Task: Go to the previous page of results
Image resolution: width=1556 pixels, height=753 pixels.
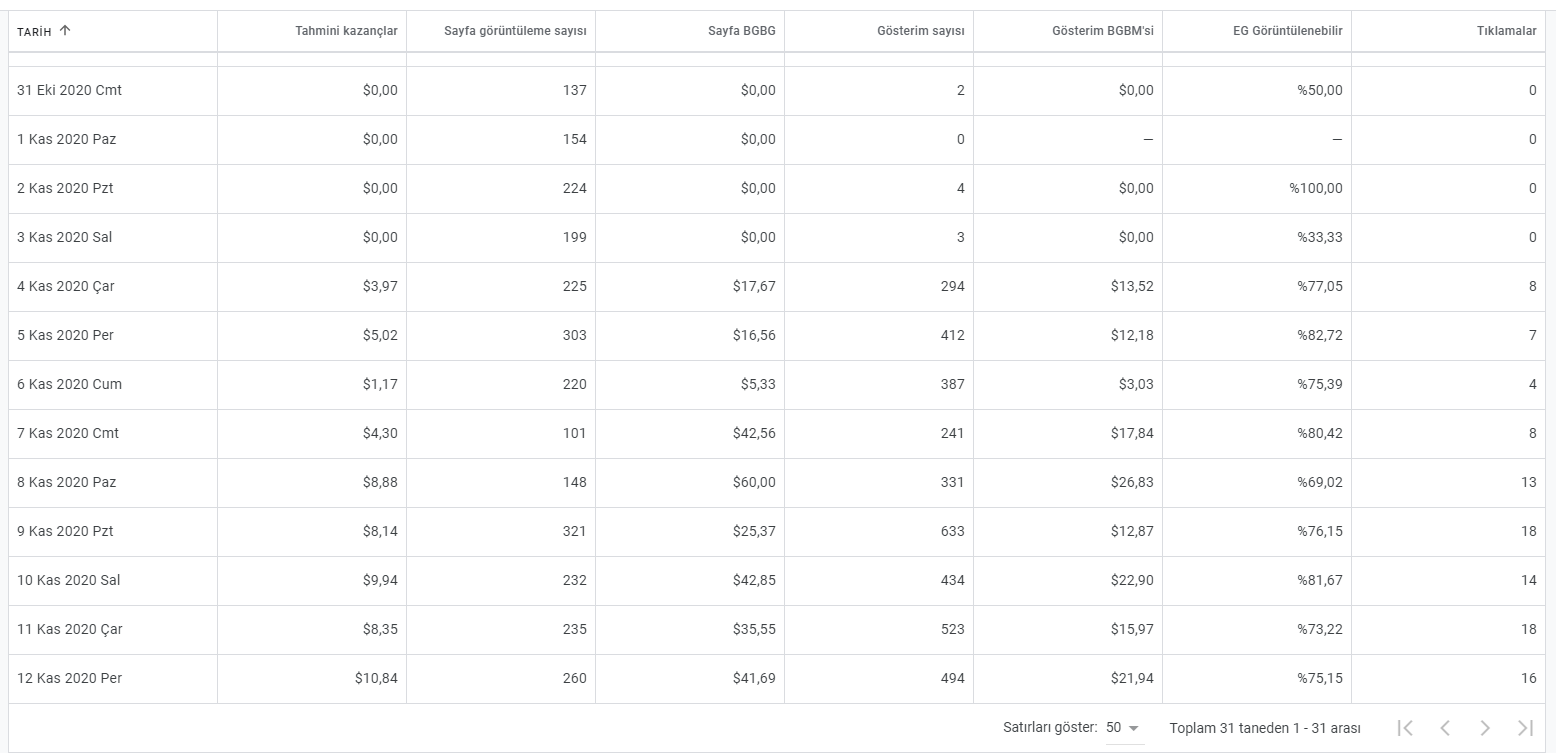Action: 1445,728
